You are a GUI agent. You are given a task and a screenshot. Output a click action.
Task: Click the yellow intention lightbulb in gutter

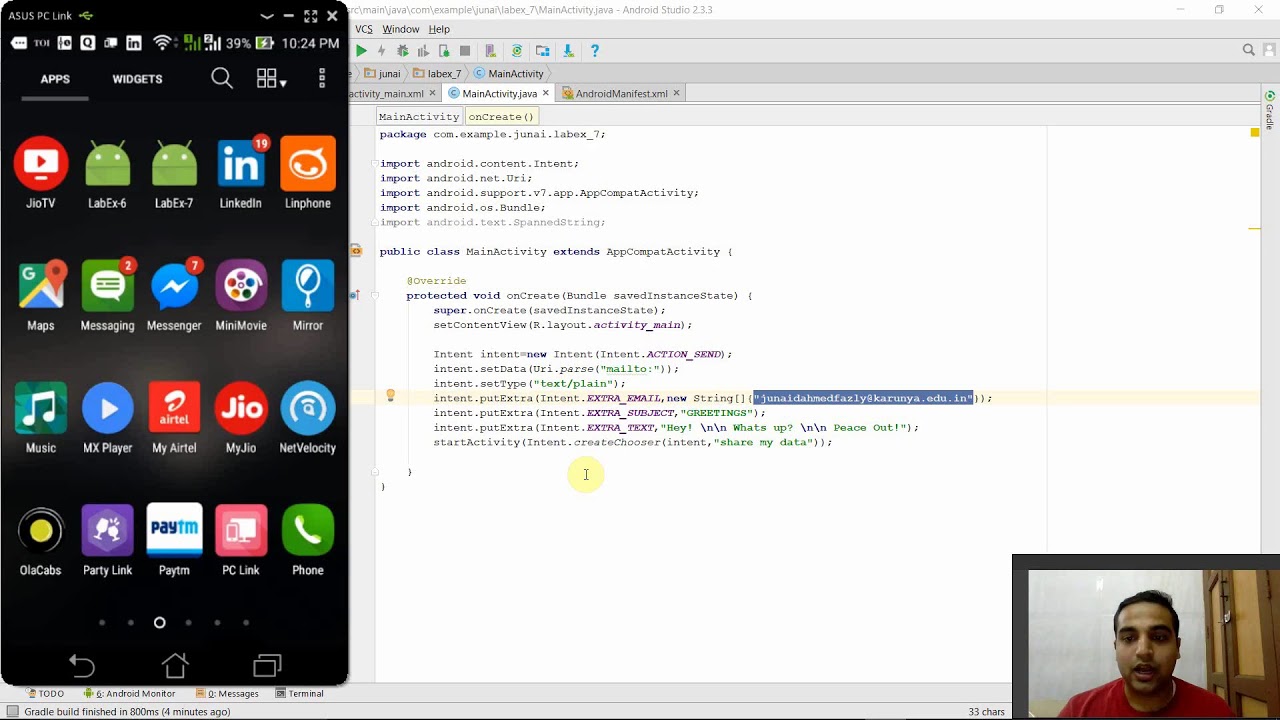[390, 396]
